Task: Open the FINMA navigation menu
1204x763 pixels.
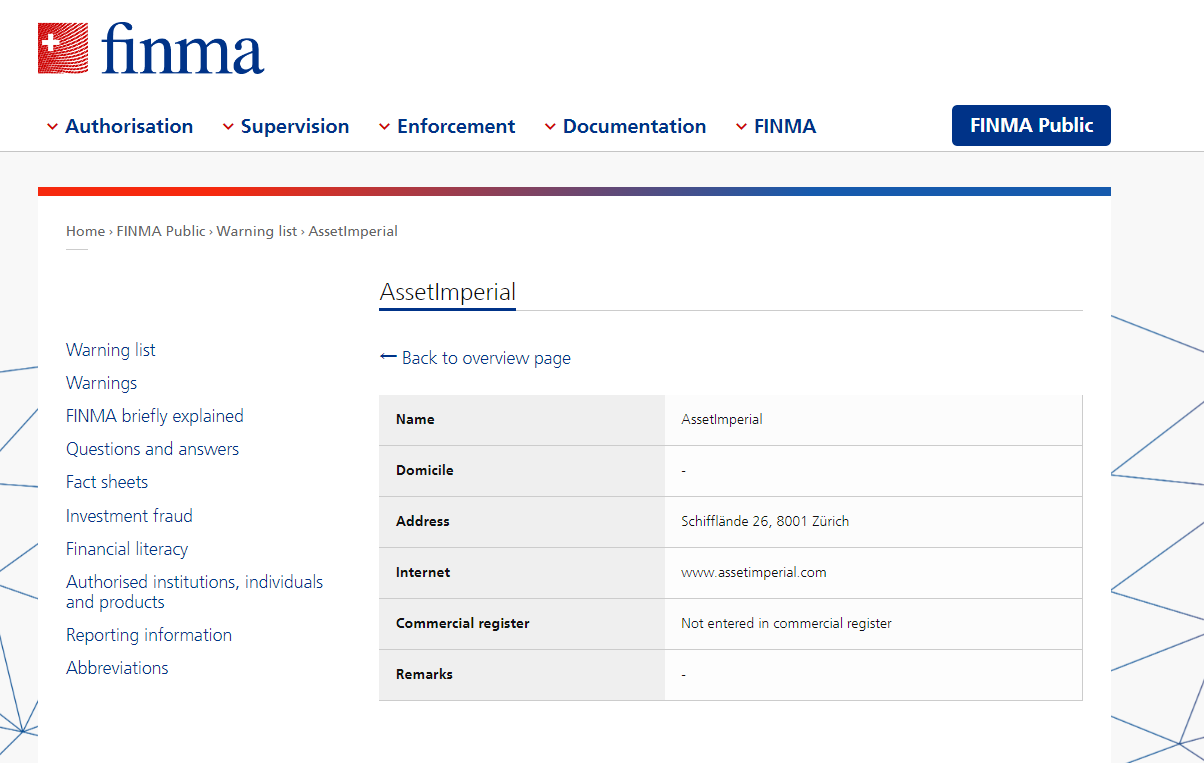Action: point(785,126)
